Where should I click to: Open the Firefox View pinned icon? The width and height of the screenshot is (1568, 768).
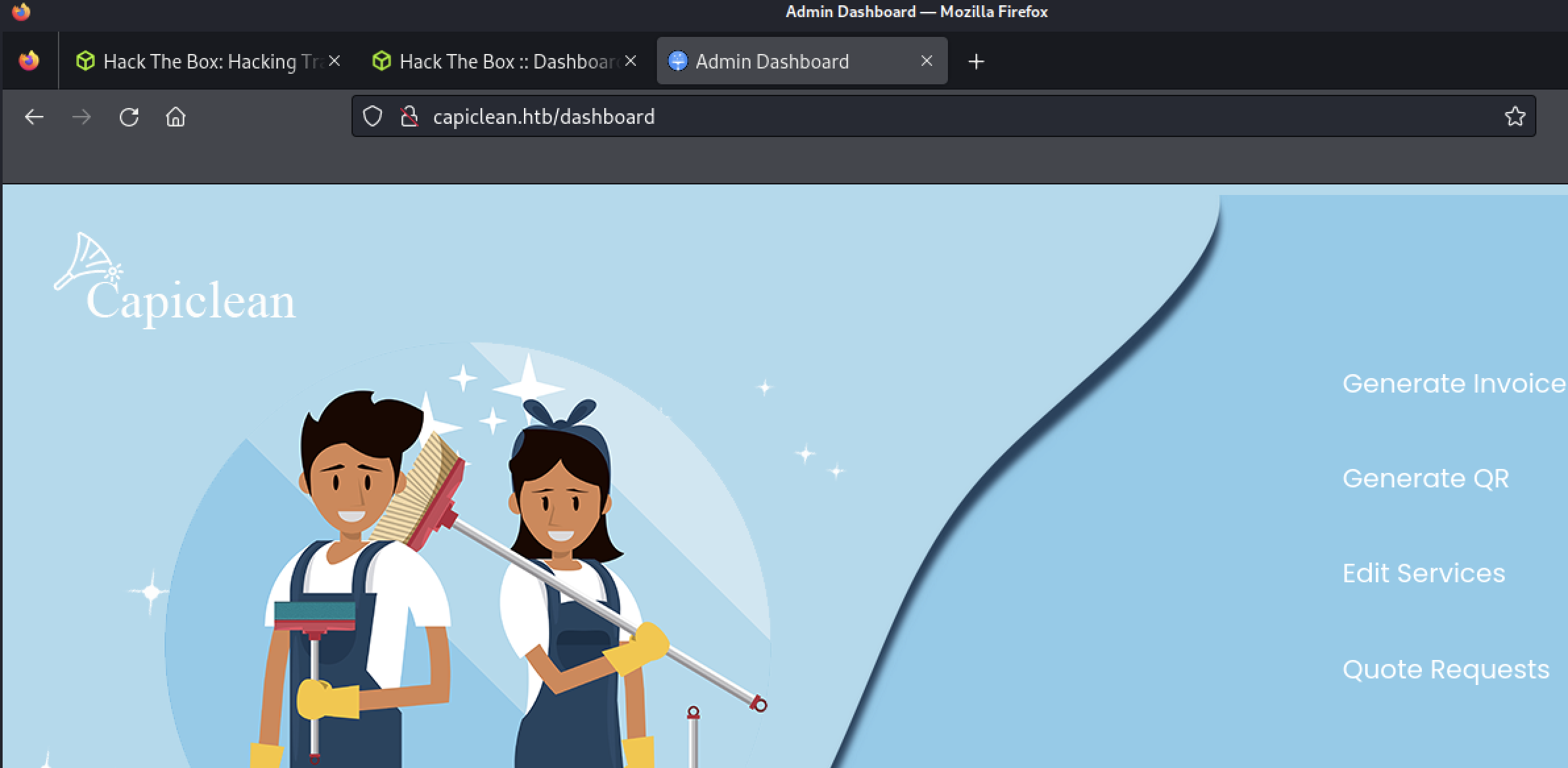click(29, 61)
